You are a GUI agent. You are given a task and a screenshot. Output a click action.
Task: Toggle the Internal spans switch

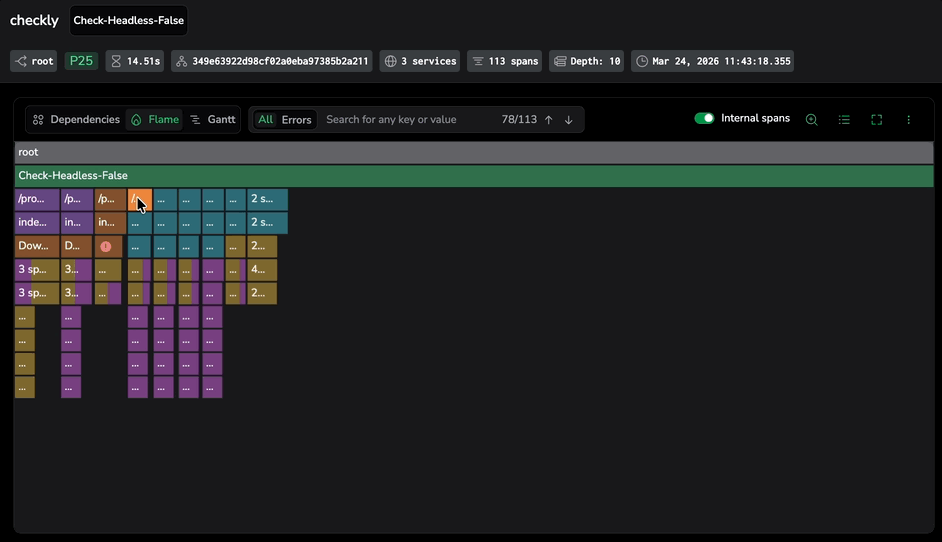pyautogui.click(x=704, y=118)
